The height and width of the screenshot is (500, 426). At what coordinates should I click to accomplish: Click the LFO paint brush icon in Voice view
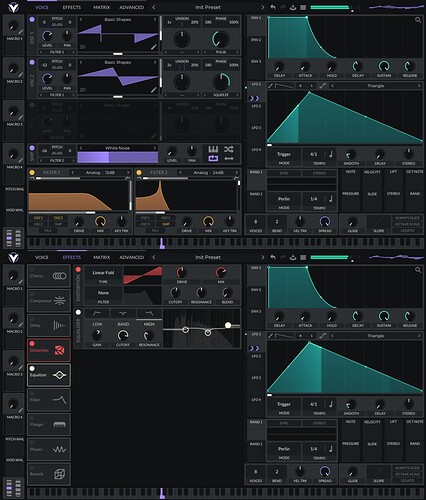270,86
